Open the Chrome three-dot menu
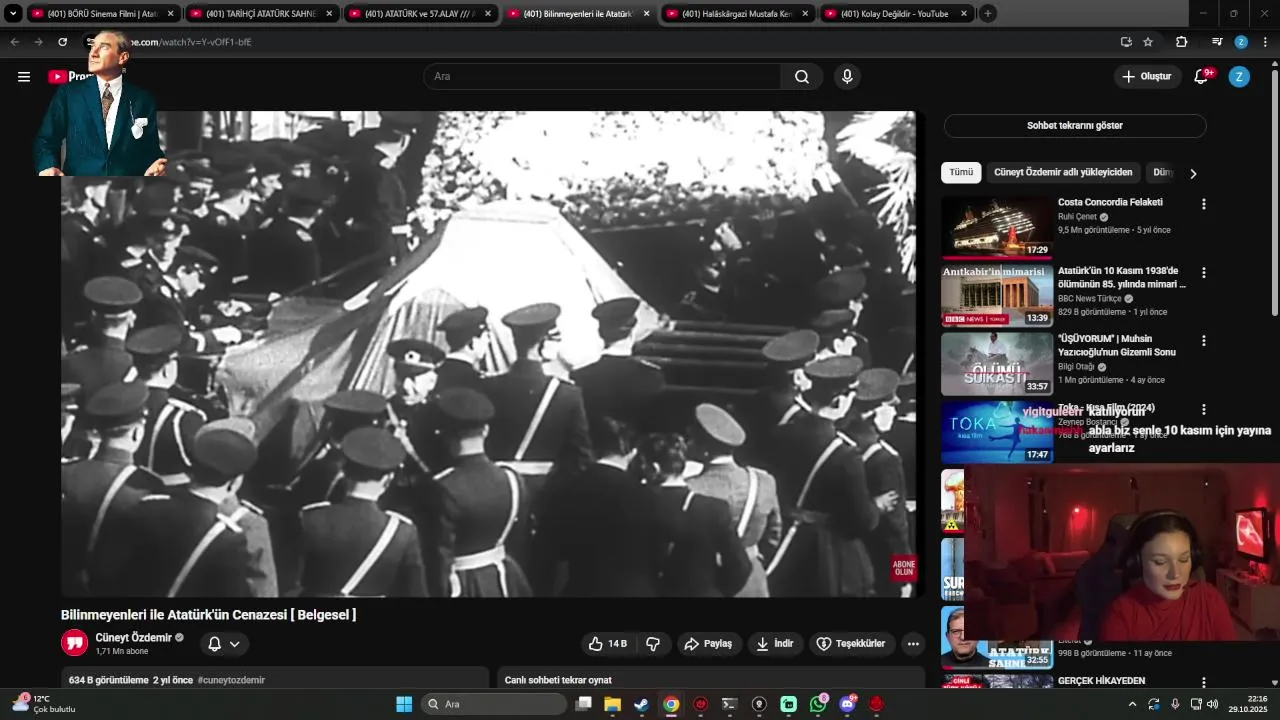This screenshot has height=720, width=1280. coord(1265,42)
